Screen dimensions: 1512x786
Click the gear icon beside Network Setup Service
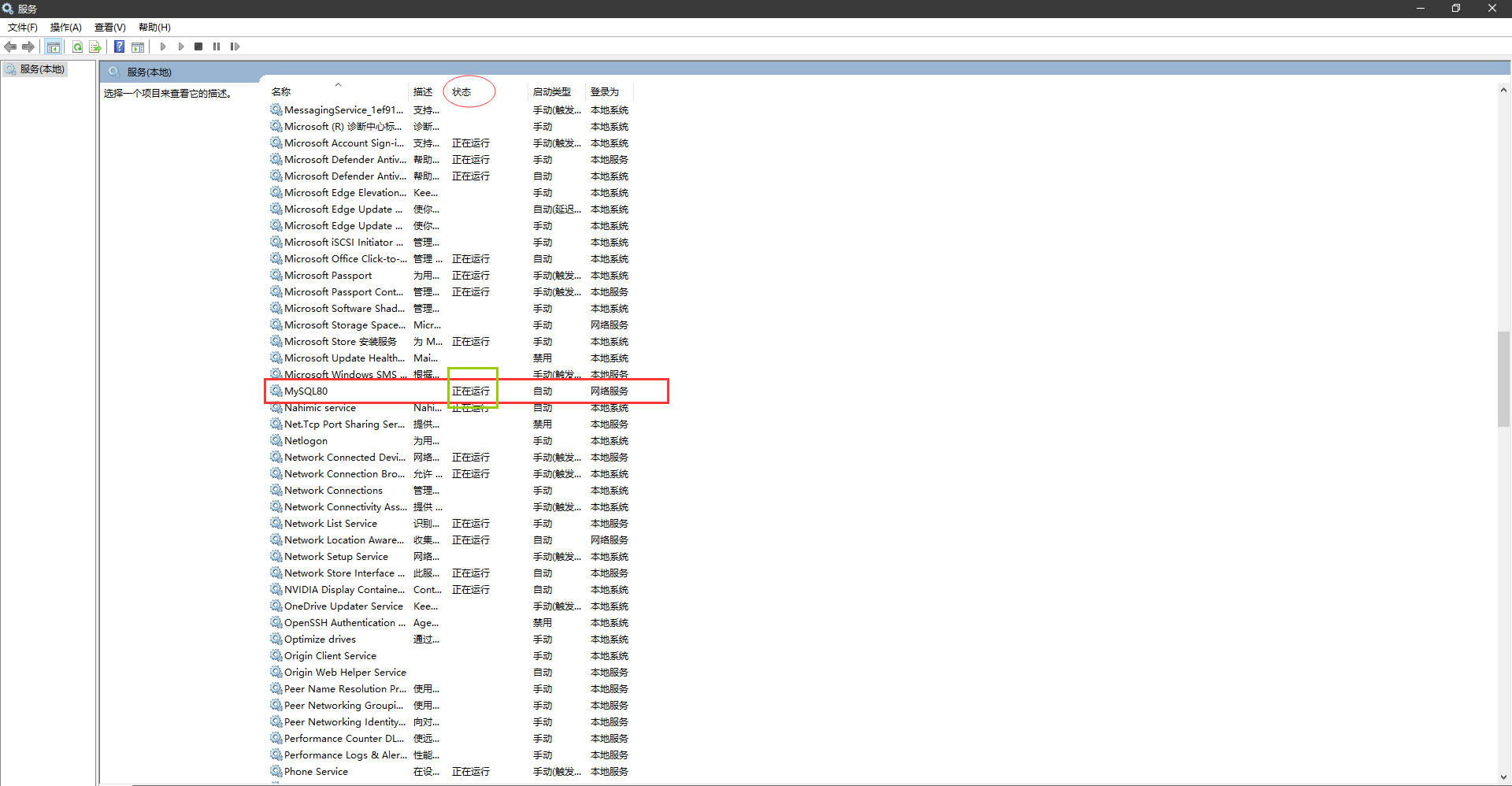276,556
